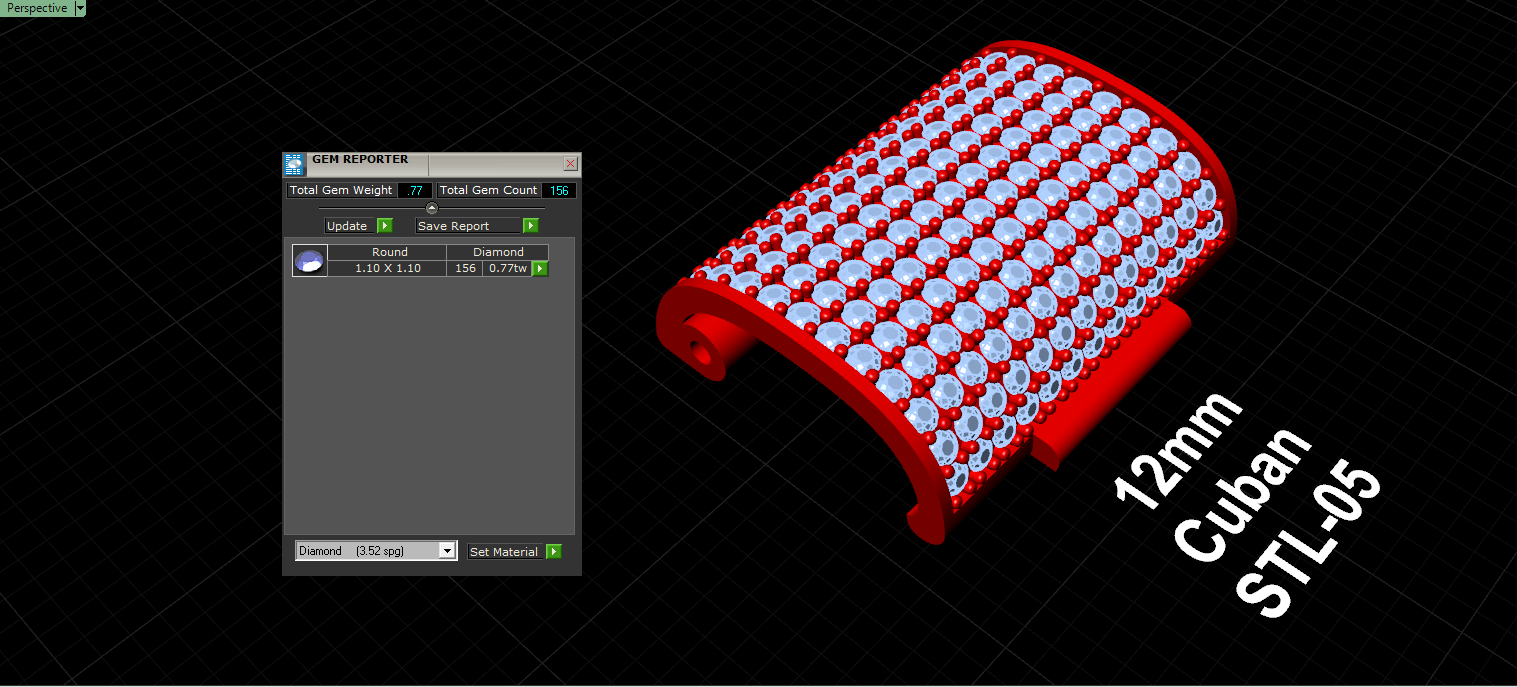Select the 12mm Cuban STL-05 text object
This screenshot has height=687, width=1517.
tap(1247, 507)
